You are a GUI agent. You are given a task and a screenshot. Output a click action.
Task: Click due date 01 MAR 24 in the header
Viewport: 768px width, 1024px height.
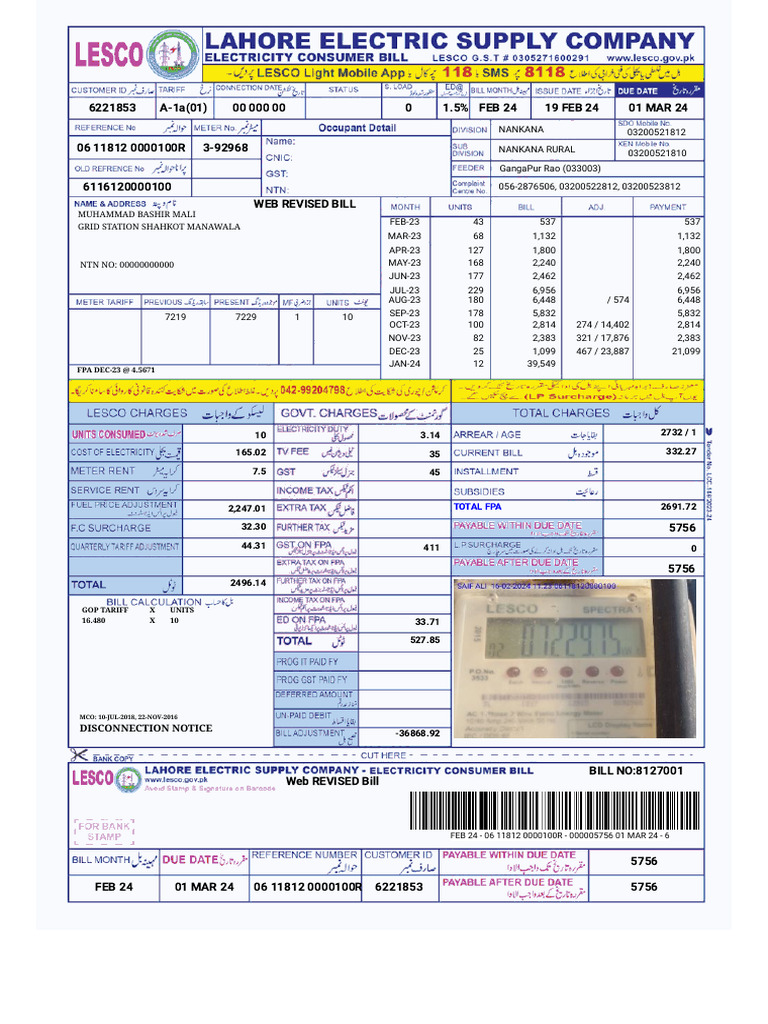point(658,108)
